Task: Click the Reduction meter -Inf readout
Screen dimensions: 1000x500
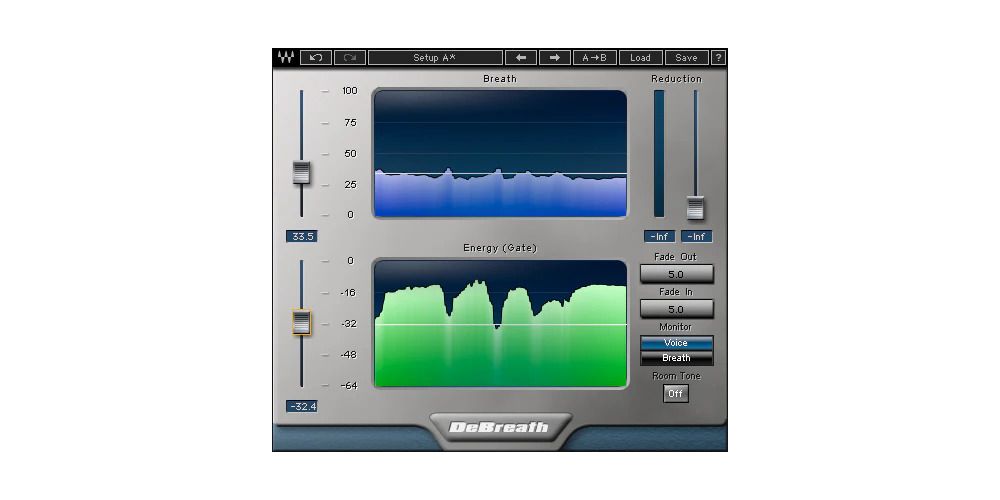Action: click(x=659, y=237)
